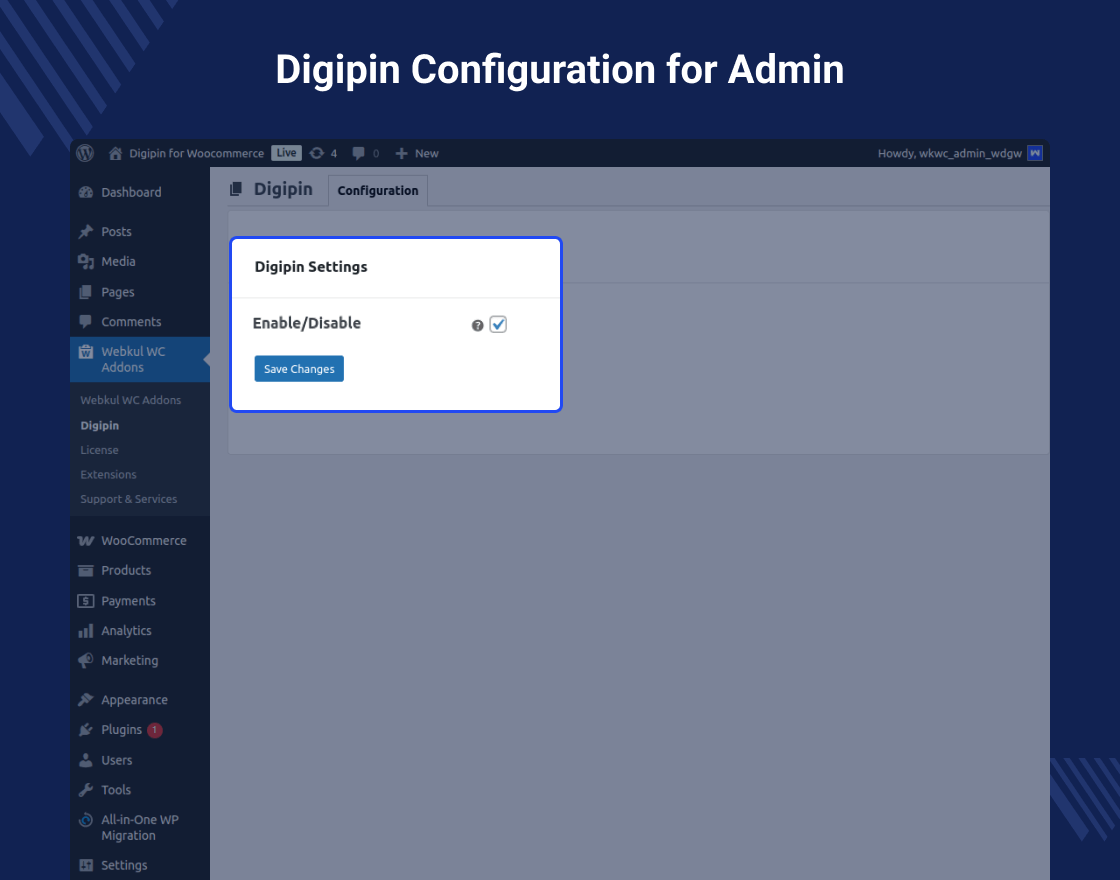Click the Dashboard gauge icon
This screenshot has height=880, width=1120.
[x=86, y=192]
